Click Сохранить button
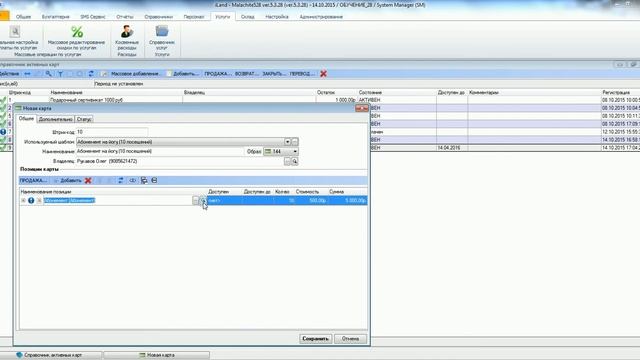This screenshot has height=360, width=640. tap(316, 339)
